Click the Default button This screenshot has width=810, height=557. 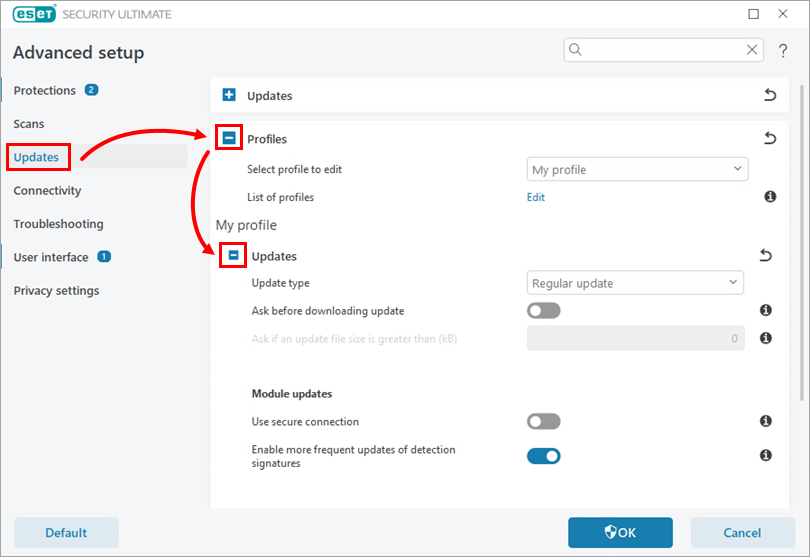pos(66,533)
